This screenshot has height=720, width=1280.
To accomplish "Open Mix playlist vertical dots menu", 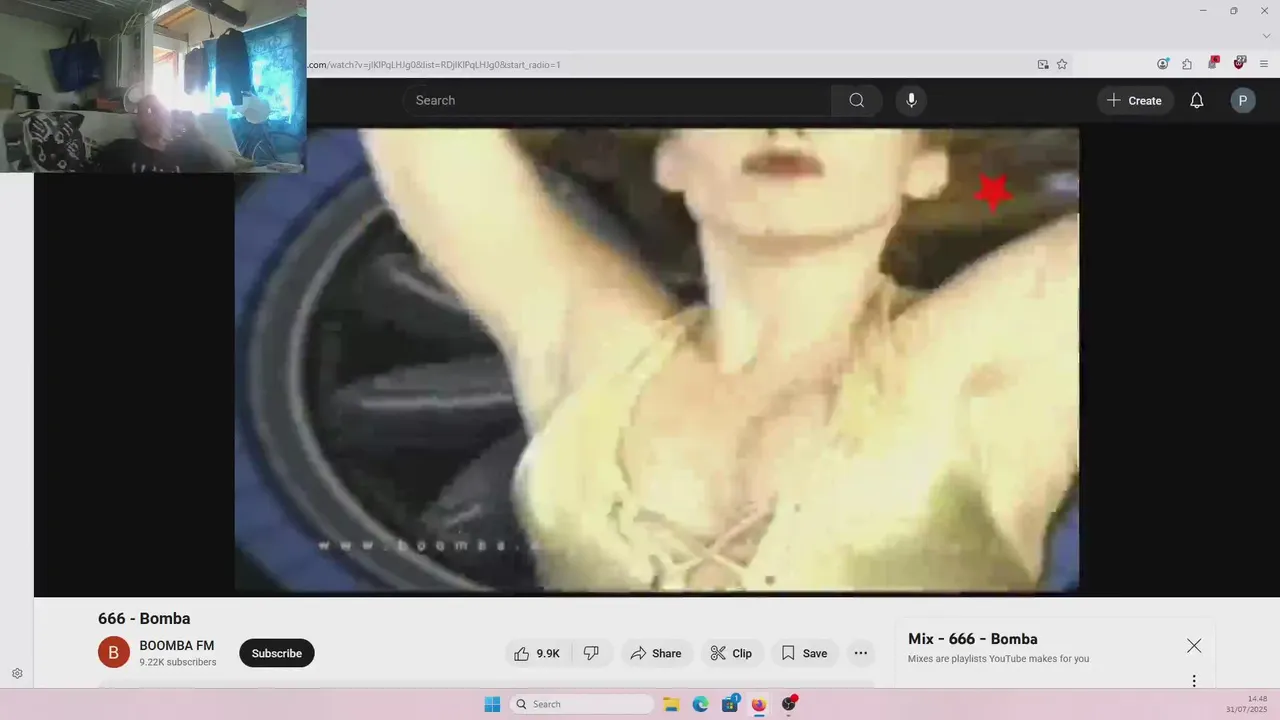I will click(1193, 681).
